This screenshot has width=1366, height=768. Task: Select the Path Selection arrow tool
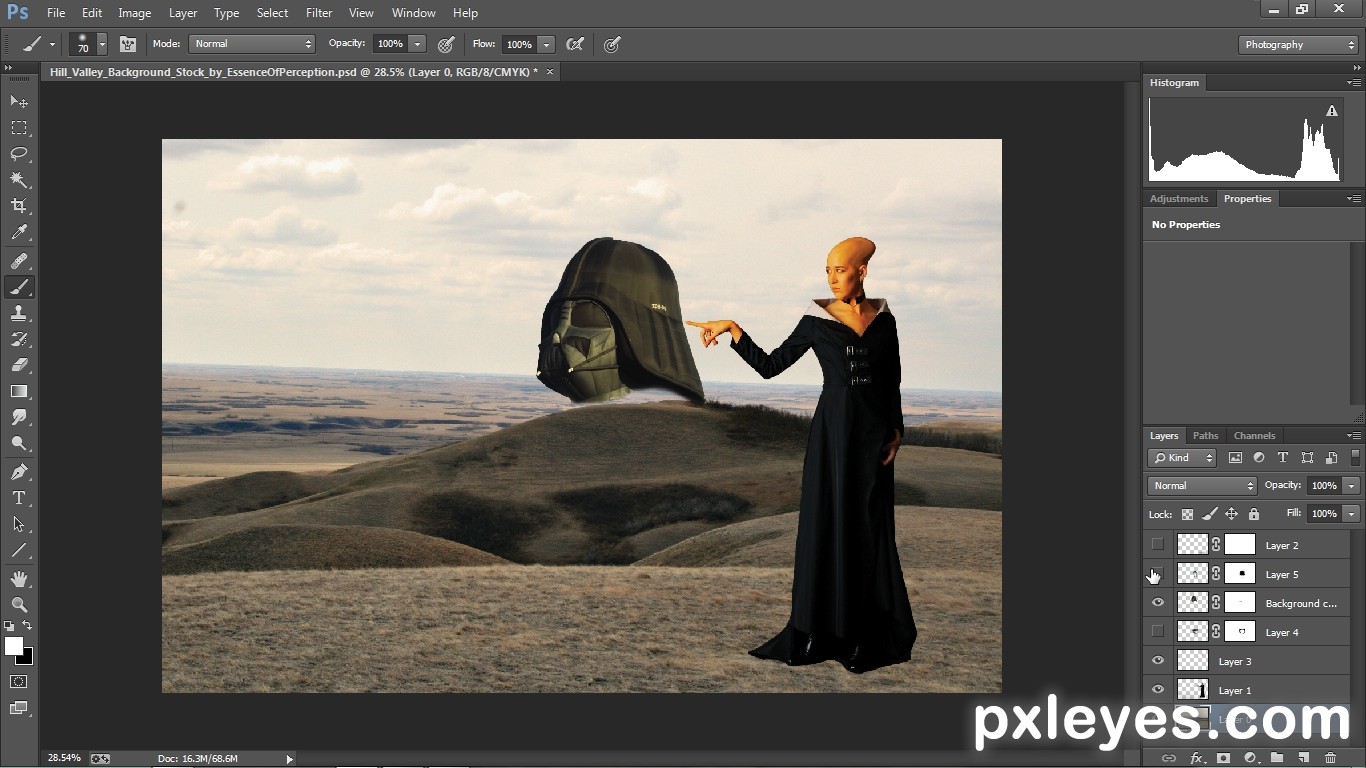[x=19, y=524]
